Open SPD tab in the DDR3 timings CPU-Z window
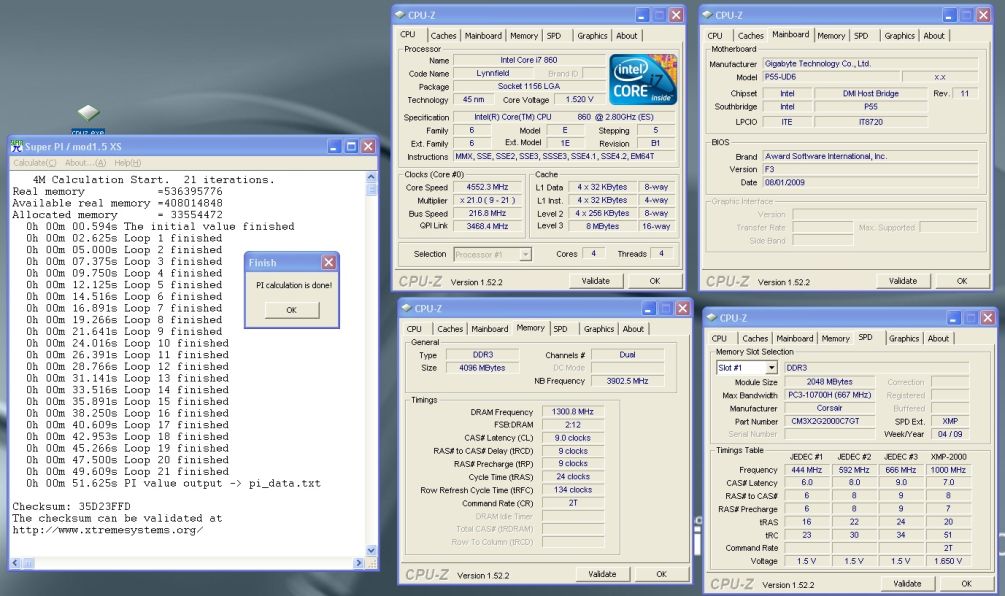1005x596 pixels. (x=560, y=329)
